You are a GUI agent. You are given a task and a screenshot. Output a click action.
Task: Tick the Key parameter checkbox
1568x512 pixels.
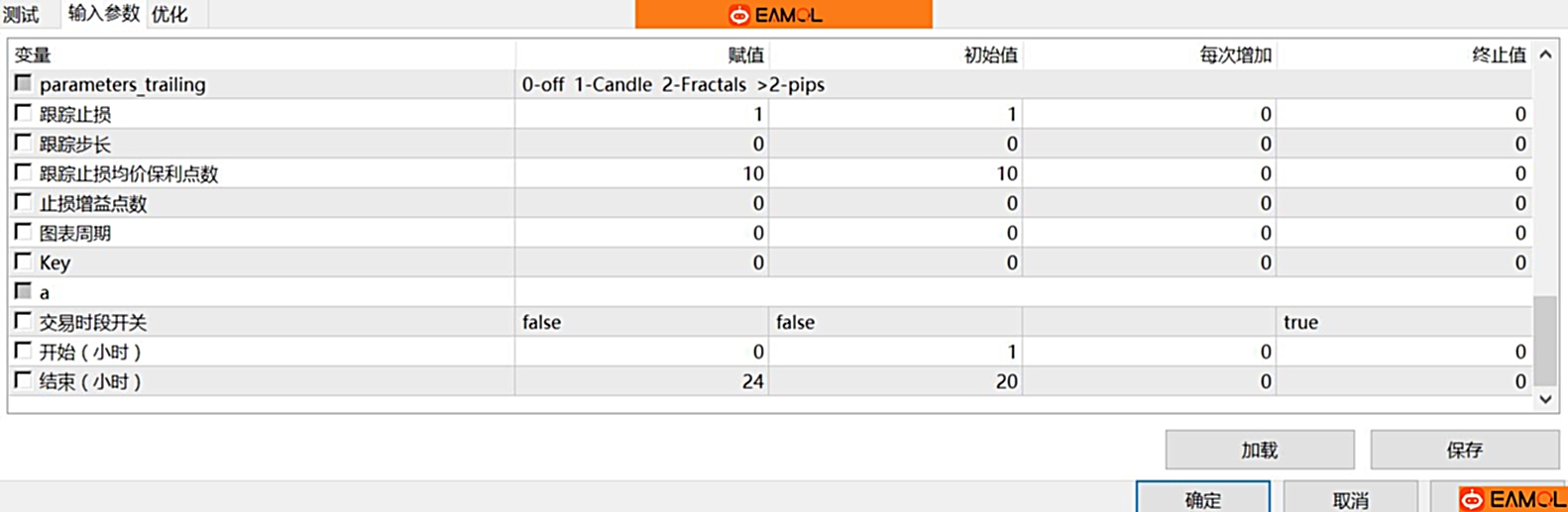[x=23, y=262]
